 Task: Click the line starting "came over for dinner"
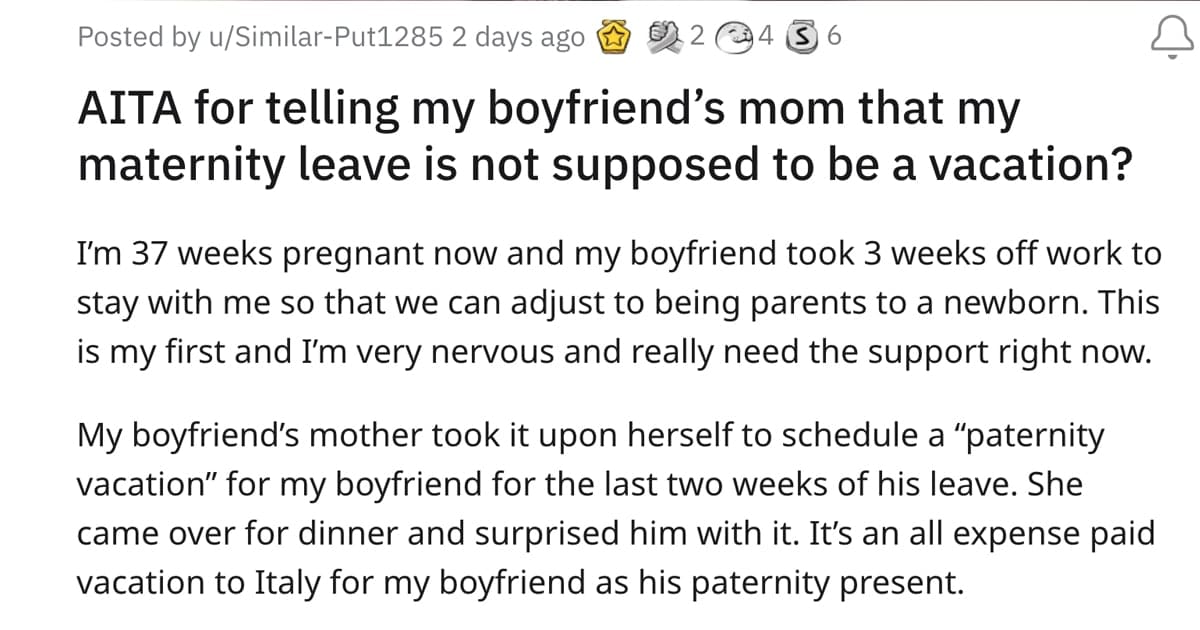(x=616, y=532)
